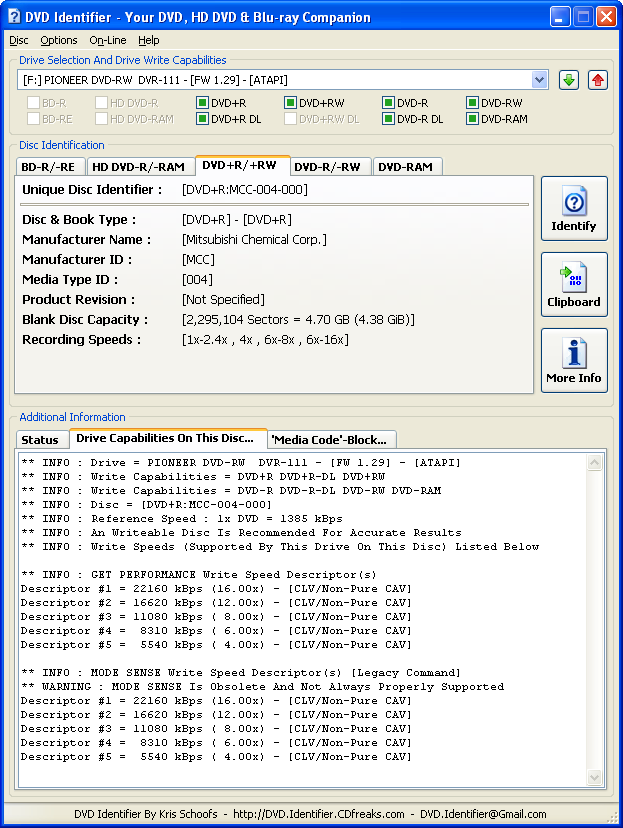This screenshot has width=623, height=828.
Task: Click the GET PERFORMANCE Write Speed Descriptor line
Action: point(199,575)
